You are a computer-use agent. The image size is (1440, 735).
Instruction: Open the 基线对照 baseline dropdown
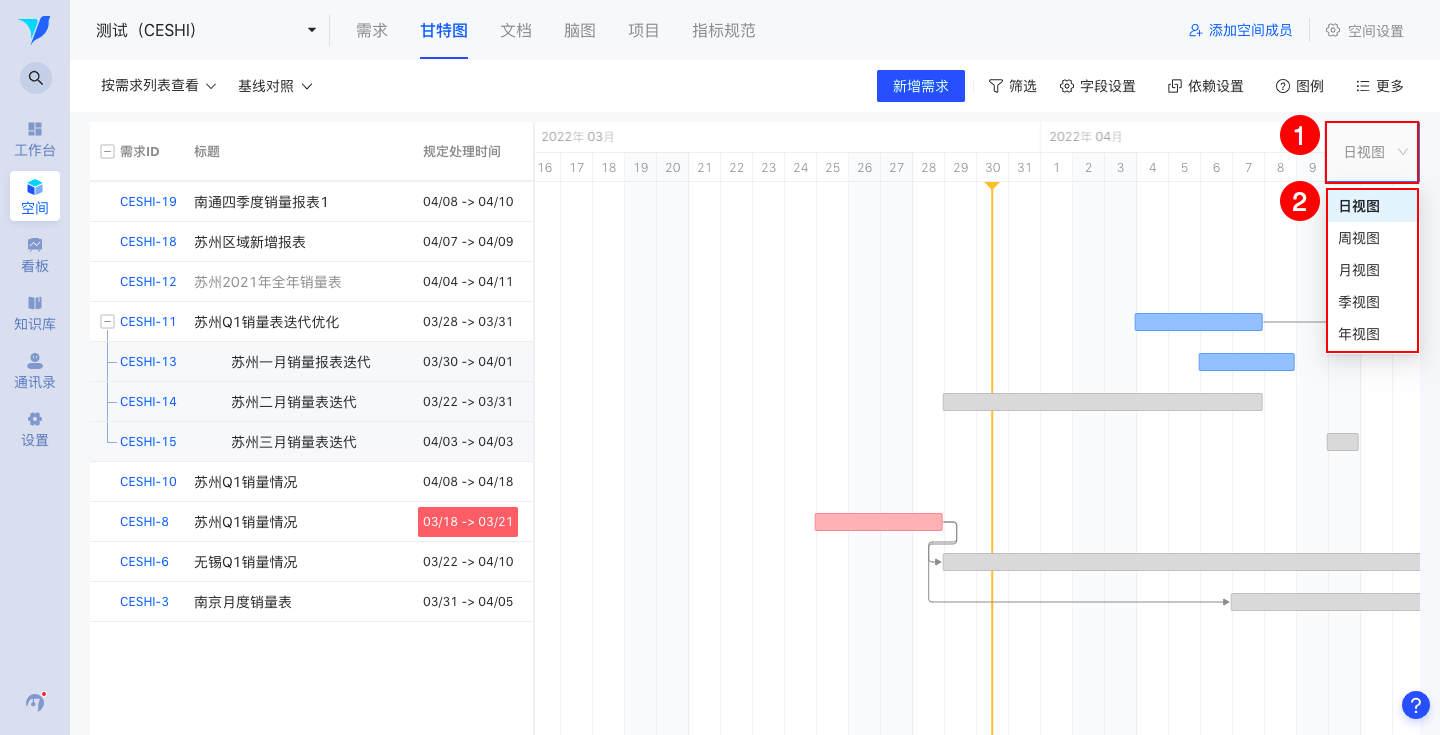275,86
